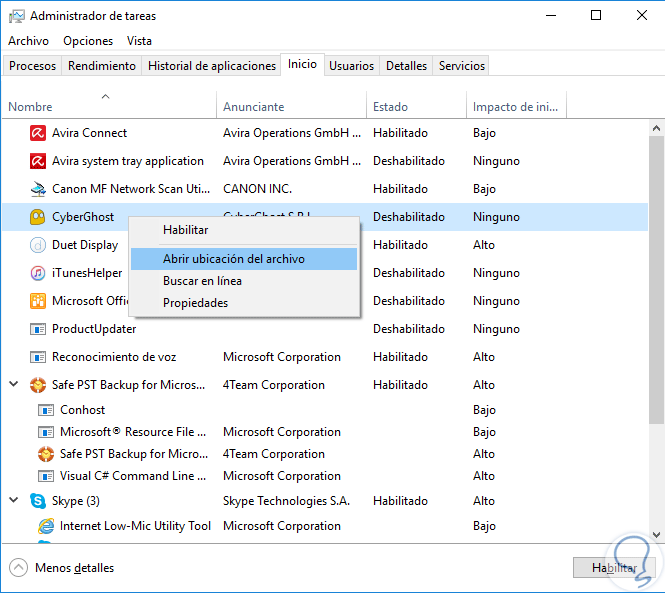
Task: Click the Task Manager title bar icon
Action: (17, 16)
